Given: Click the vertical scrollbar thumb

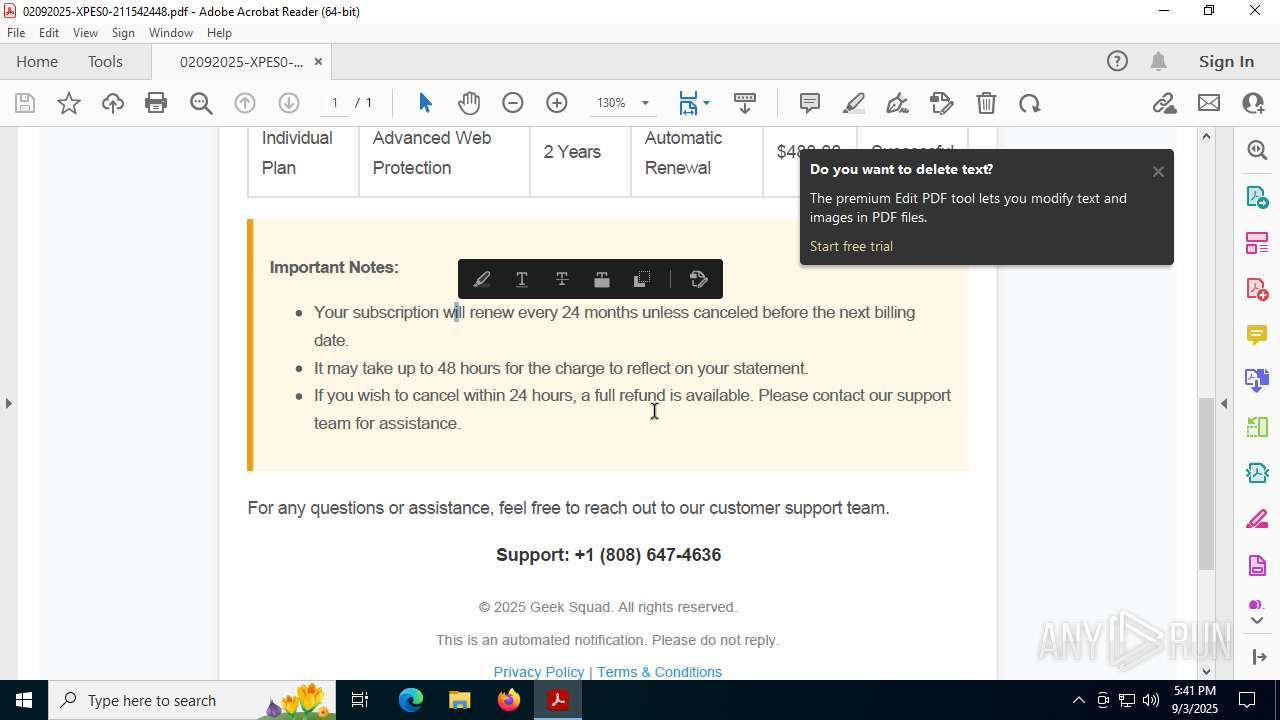Looking at the screenshot, I should coord(1206,483).
